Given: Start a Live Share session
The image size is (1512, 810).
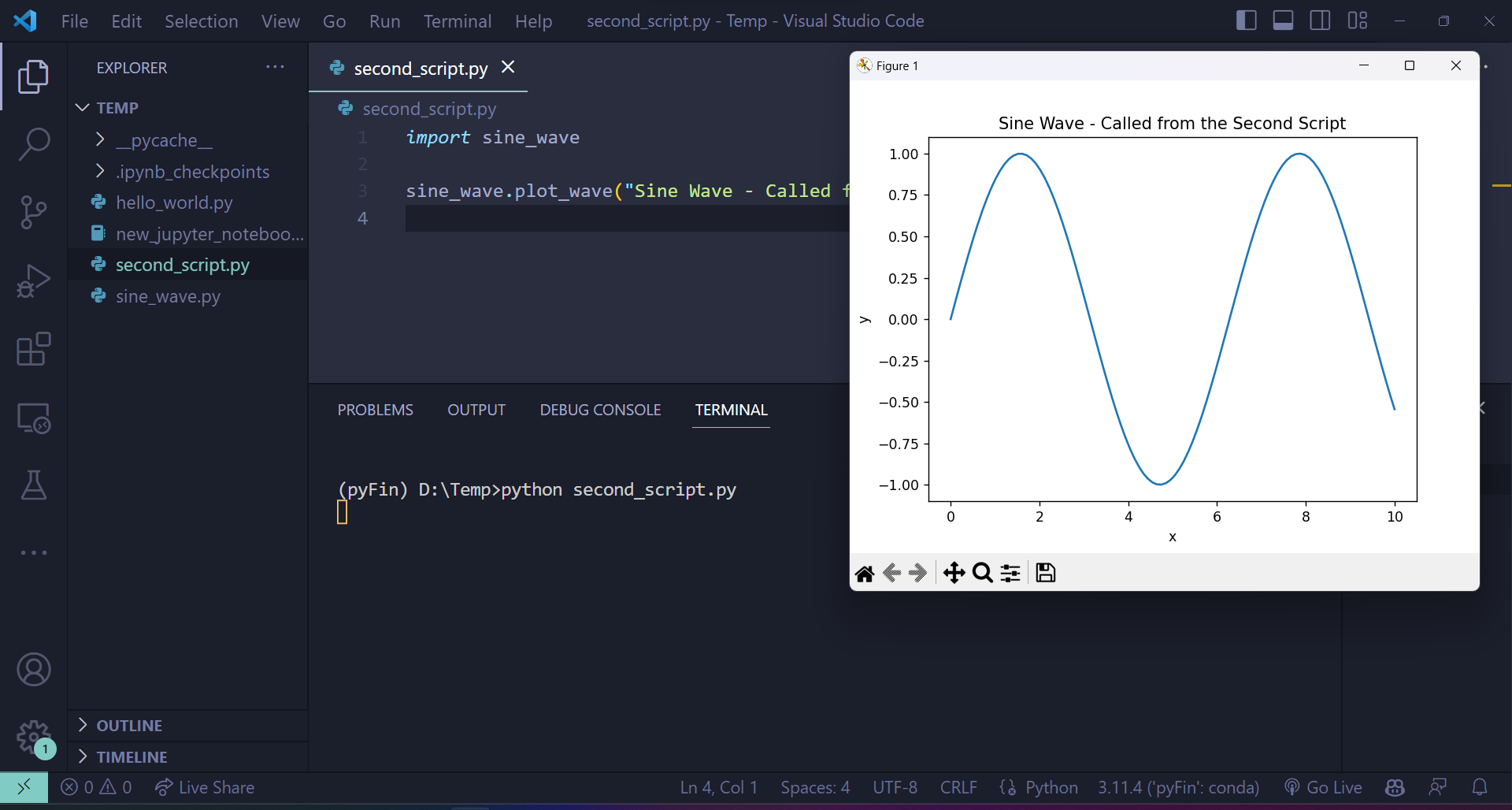Looking at the screenshot, I should 204,786.
